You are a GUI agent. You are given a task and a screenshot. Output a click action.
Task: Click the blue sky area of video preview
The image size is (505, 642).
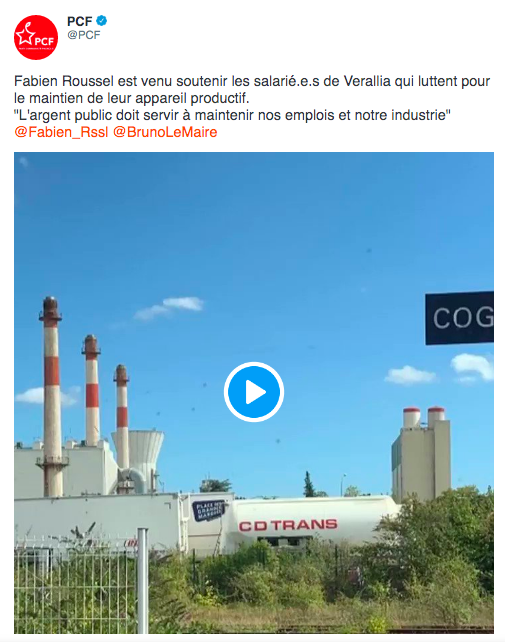[254, 229]
